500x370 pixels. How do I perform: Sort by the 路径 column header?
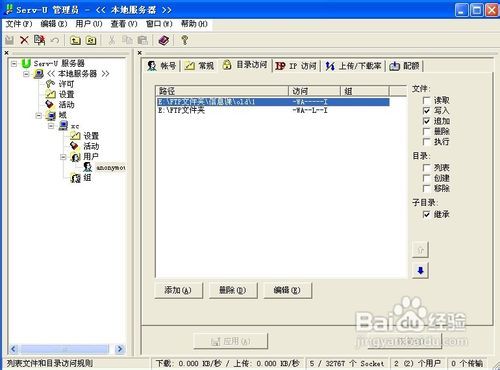222,91
